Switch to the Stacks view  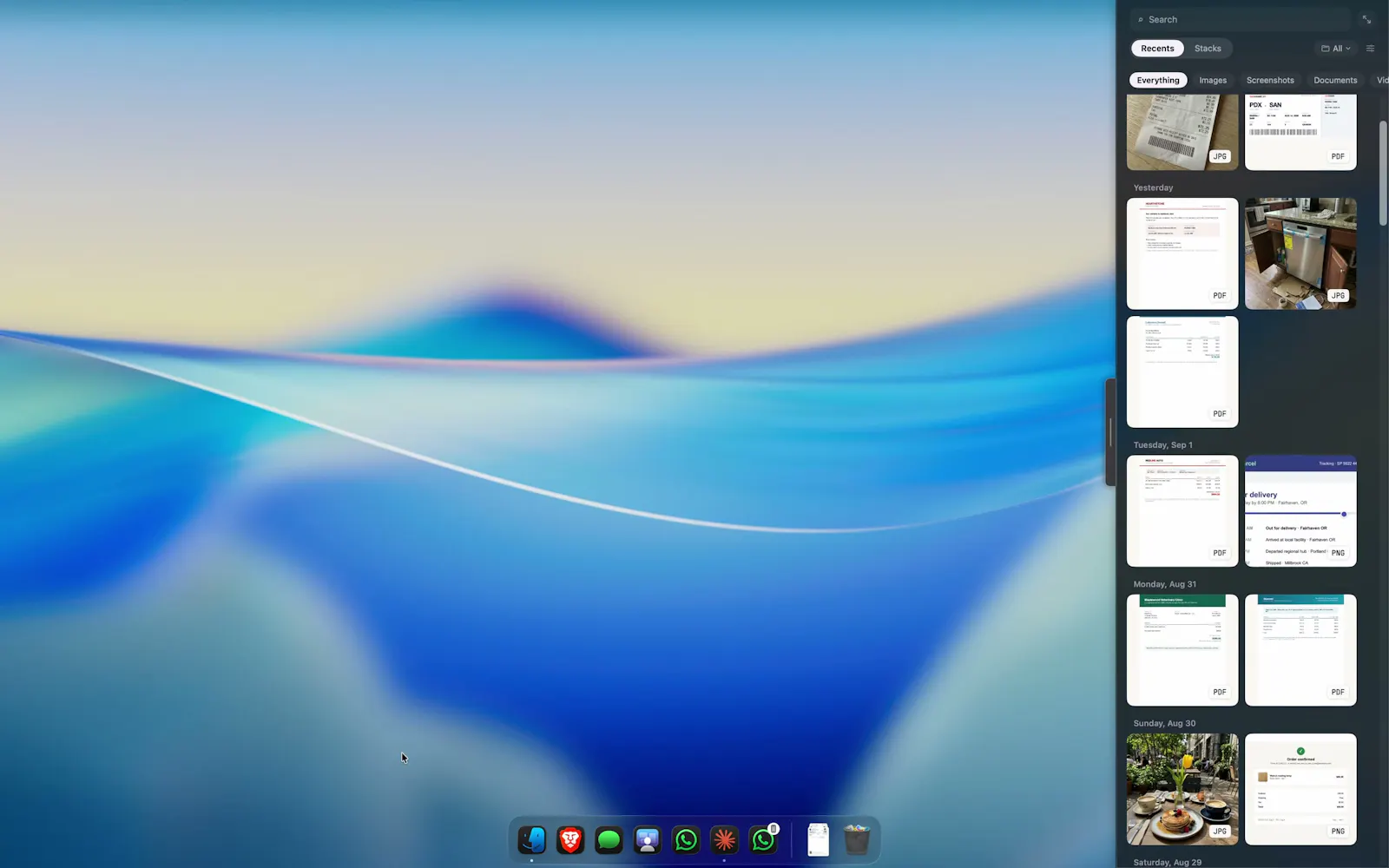coord(1208,49)
